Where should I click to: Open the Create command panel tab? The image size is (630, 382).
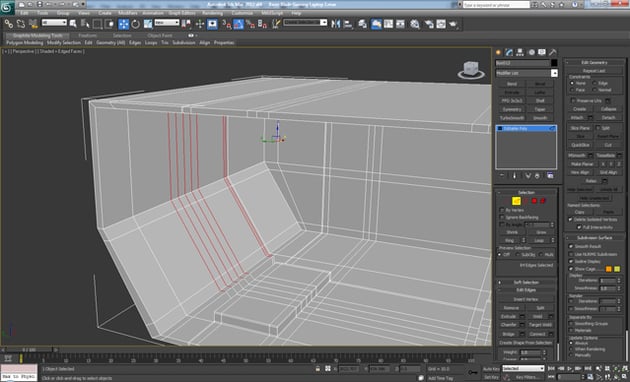point(499,52)
